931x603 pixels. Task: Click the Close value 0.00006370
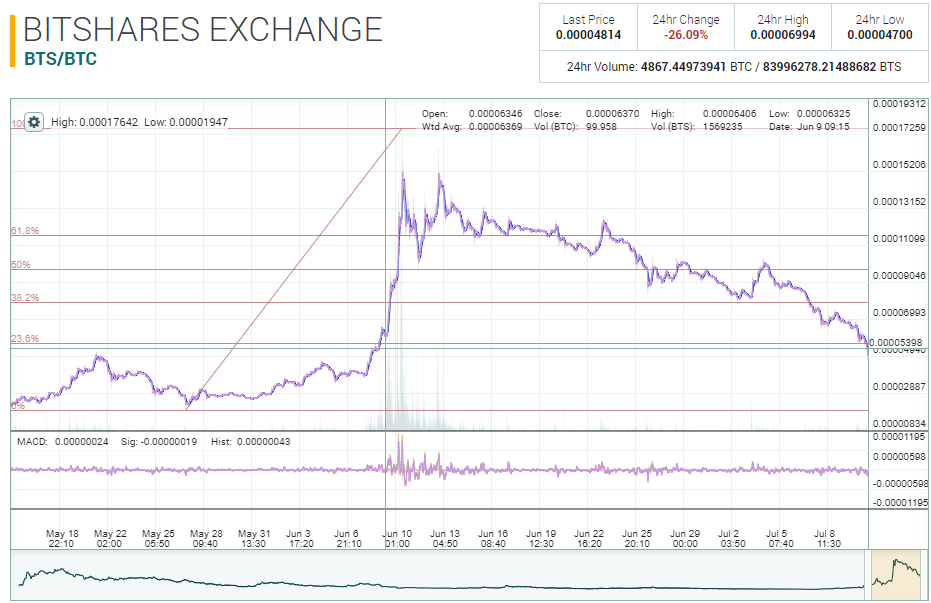[x=612, y=113]
